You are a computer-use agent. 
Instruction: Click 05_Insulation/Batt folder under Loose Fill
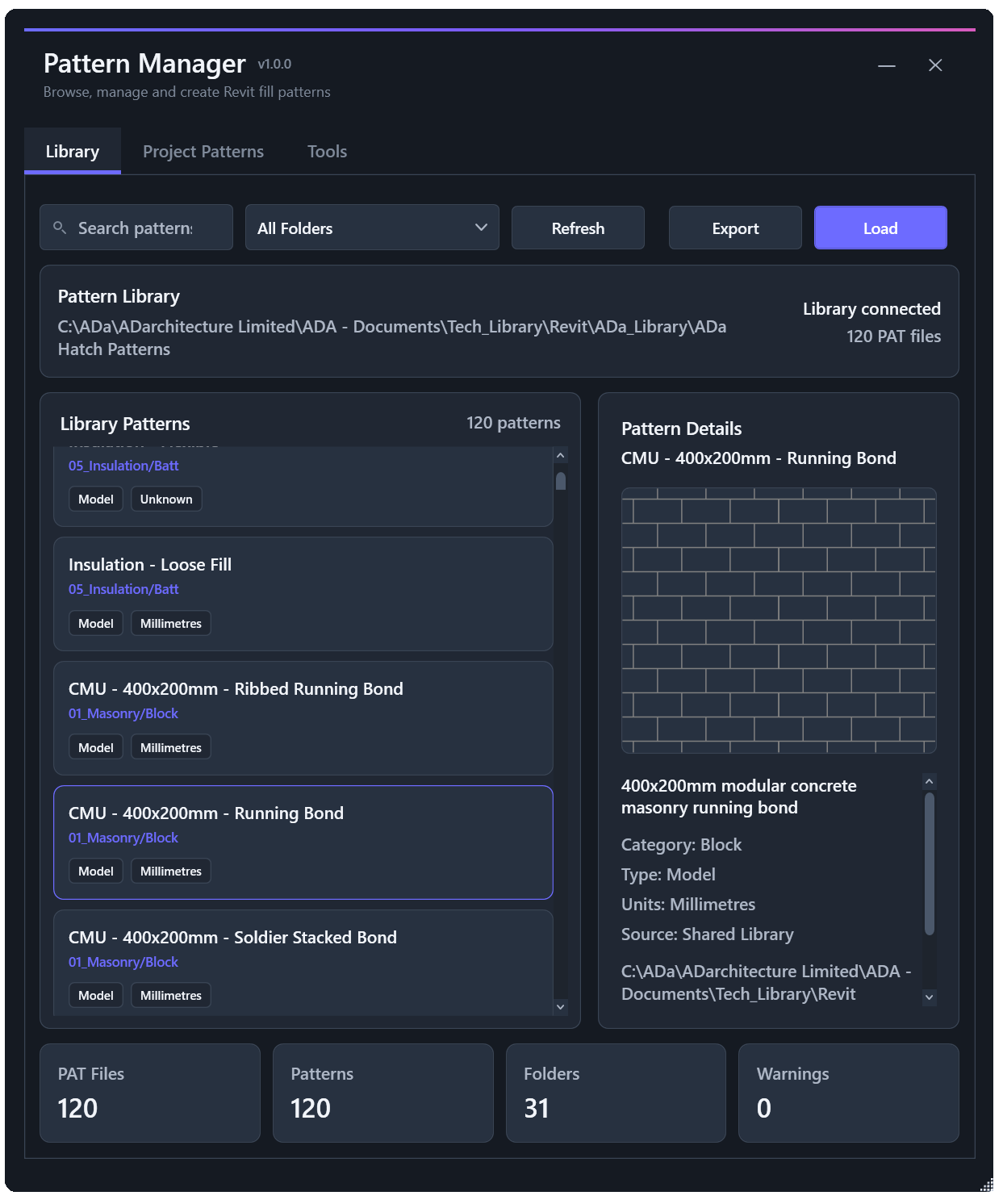coord(123,589)
